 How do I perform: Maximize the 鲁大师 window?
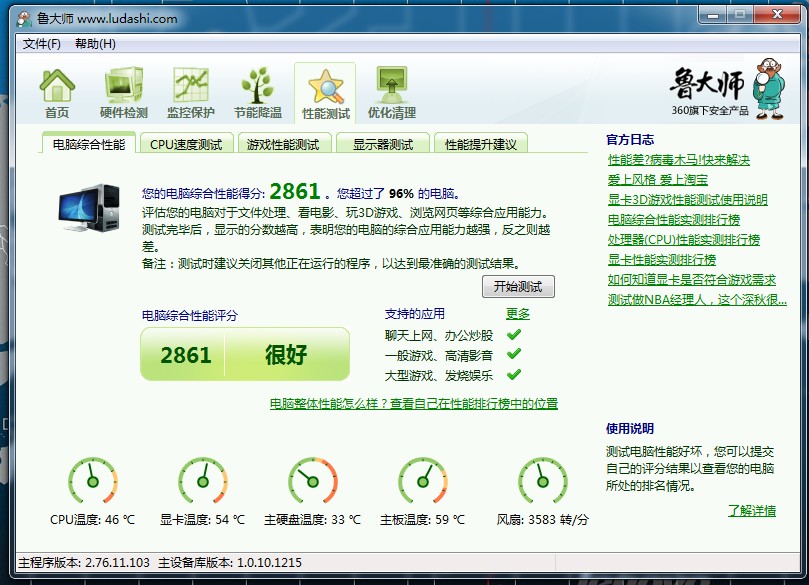[740, 15]
